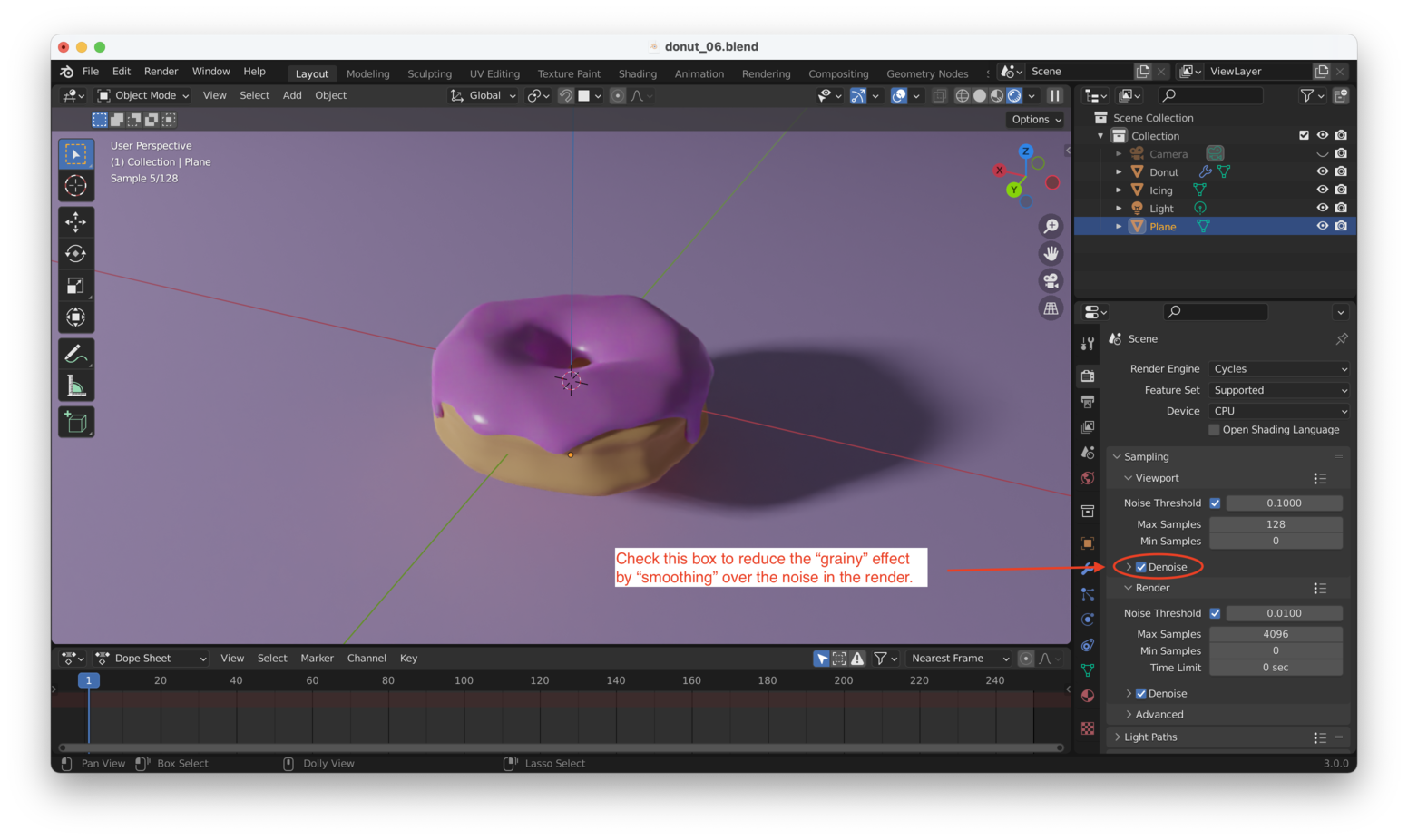Select the Modifier Properties wrench icon

[1087, 569]
